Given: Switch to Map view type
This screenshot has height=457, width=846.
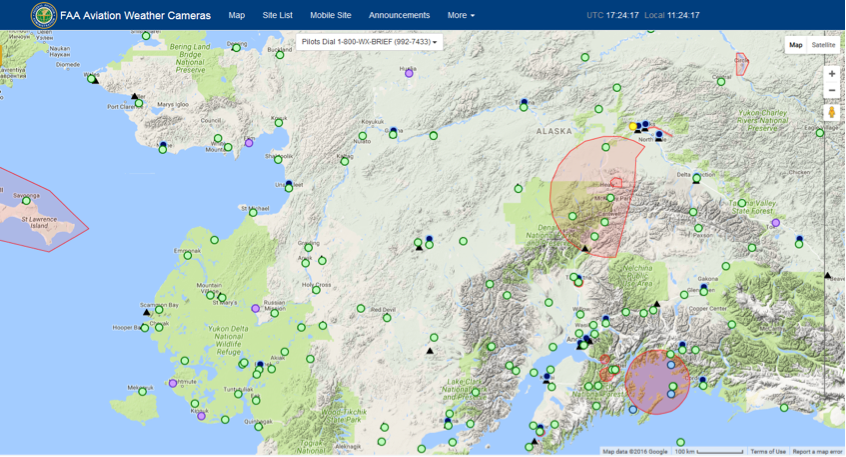Looking at the screenshot, I should click(x=795, y=45).
